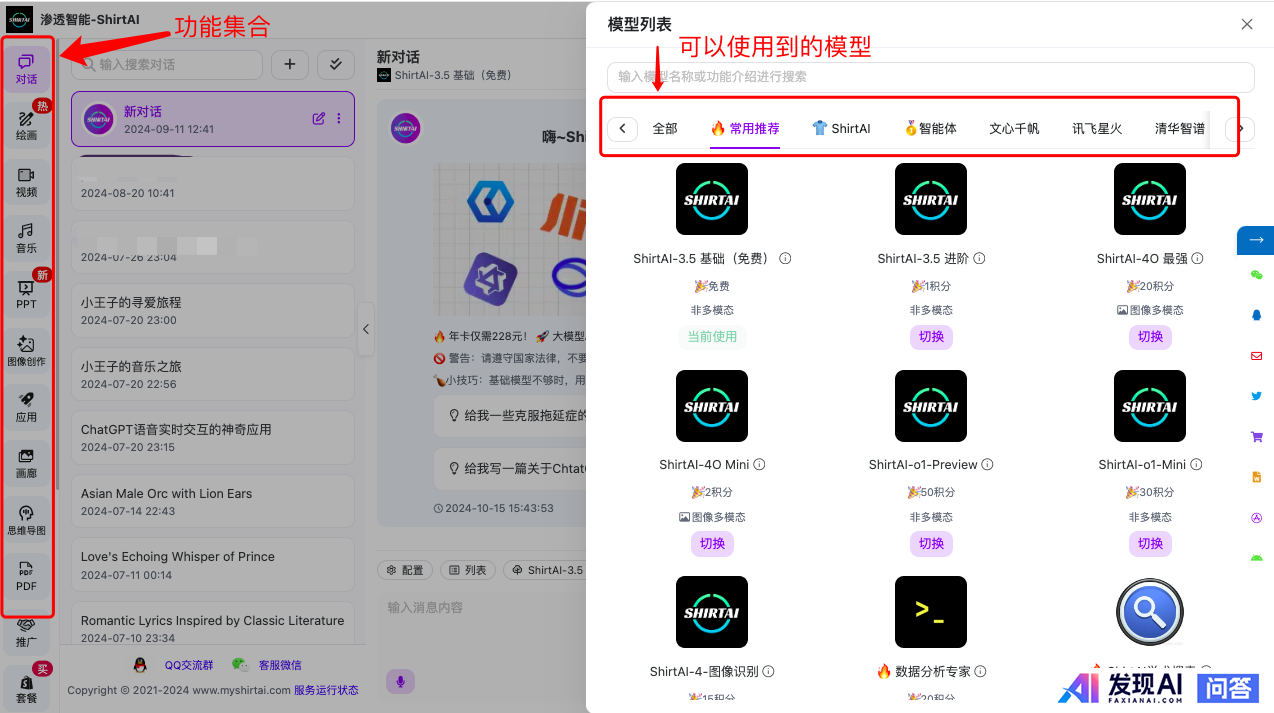Screen dimensions: 1274x713
Task: Open the 视频 video sidebar icon
Action: tap(26, 181)
